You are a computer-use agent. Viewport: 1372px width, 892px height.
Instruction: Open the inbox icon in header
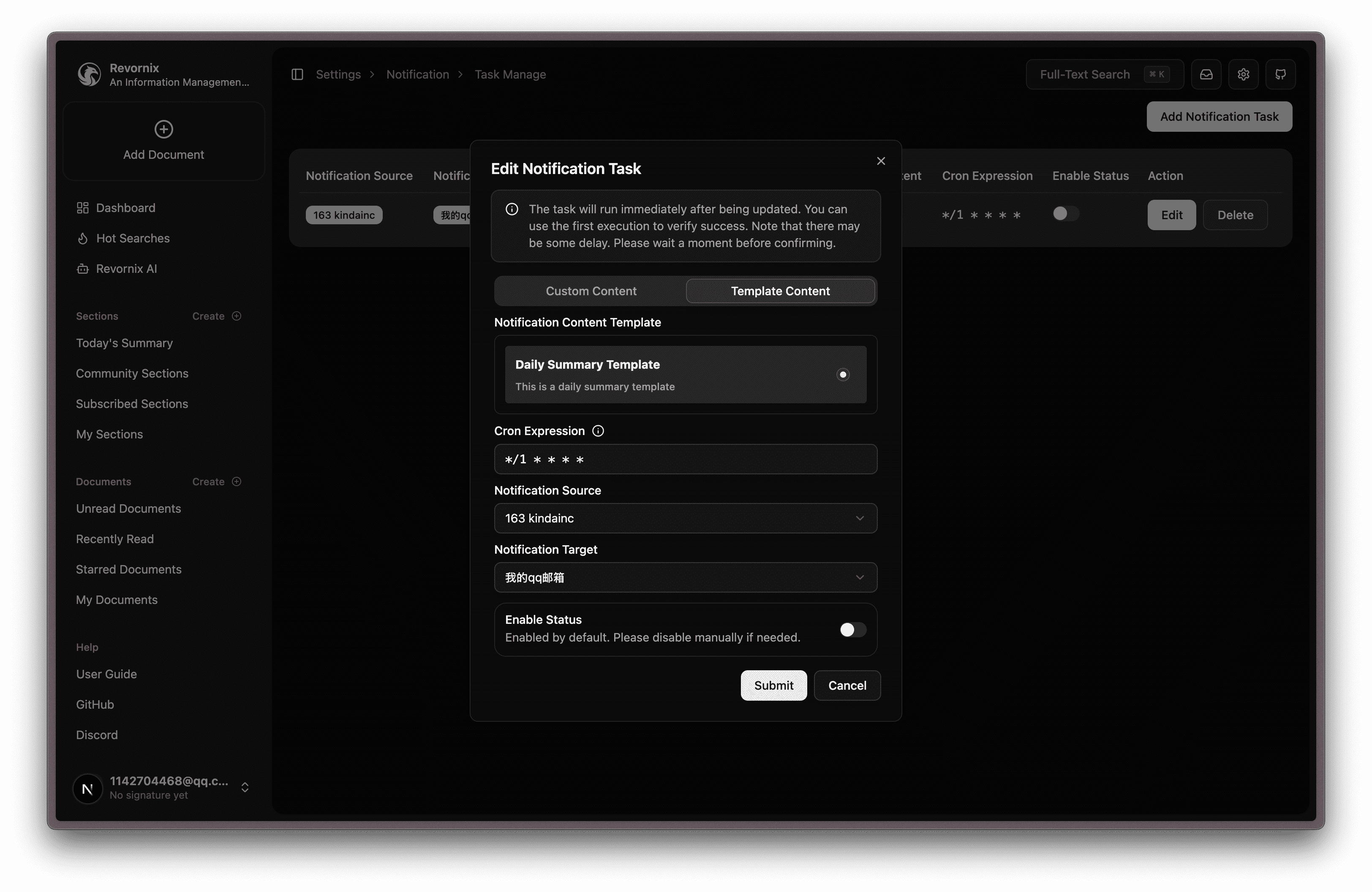(1206, 74)
